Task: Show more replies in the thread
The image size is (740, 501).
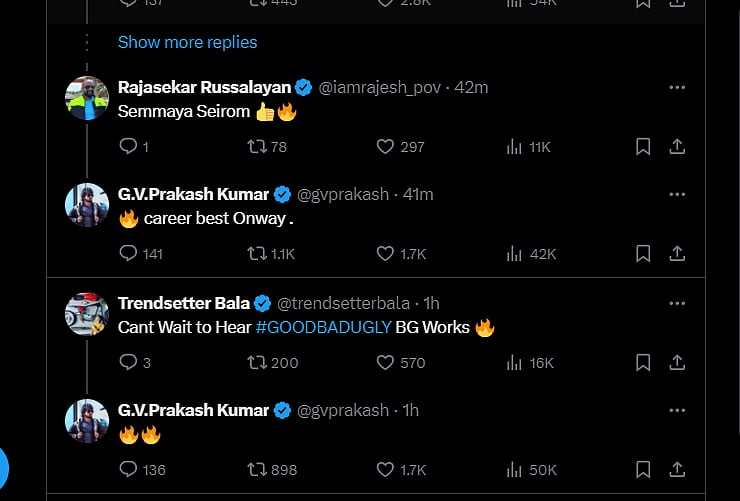Action: (x=187, y=42)
